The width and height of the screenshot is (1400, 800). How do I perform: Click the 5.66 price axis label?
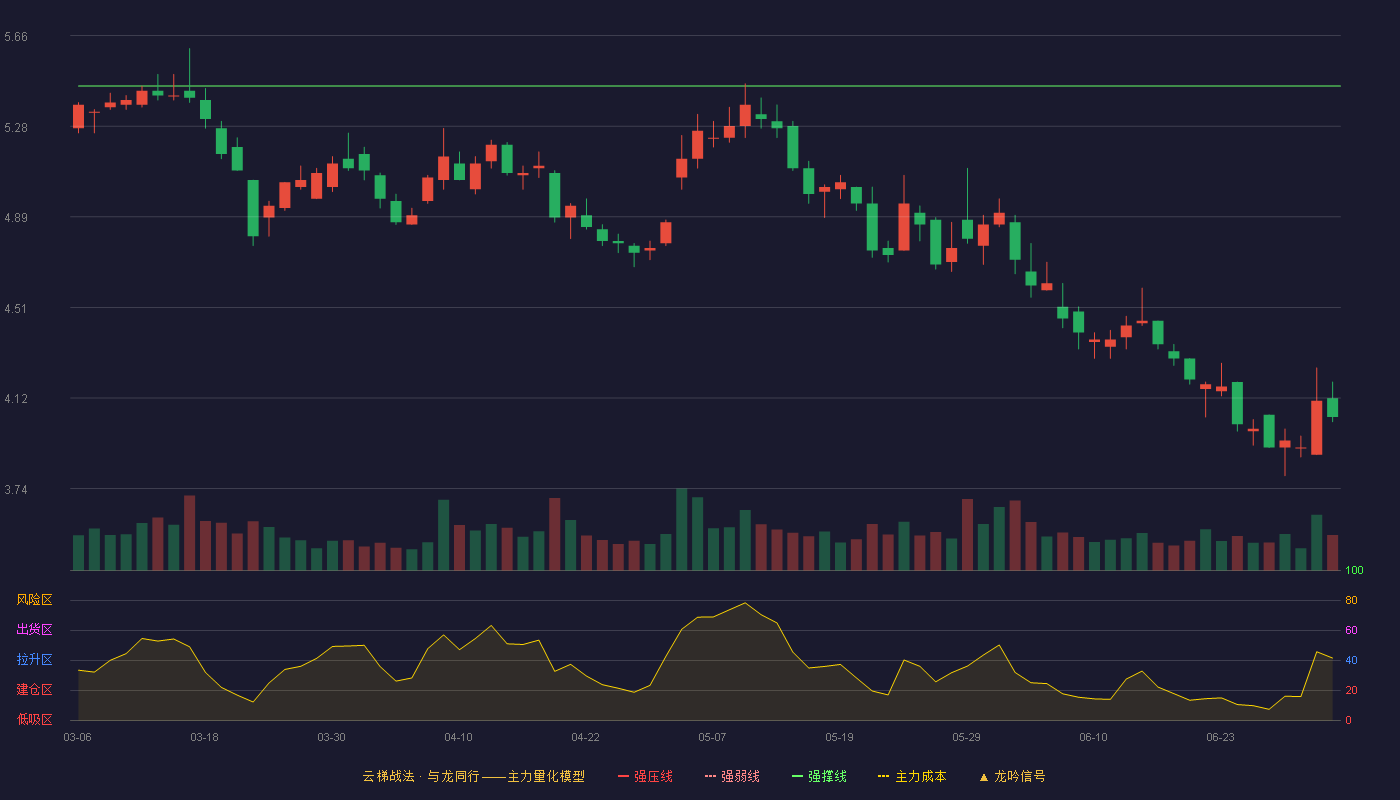tap(16, 37)
